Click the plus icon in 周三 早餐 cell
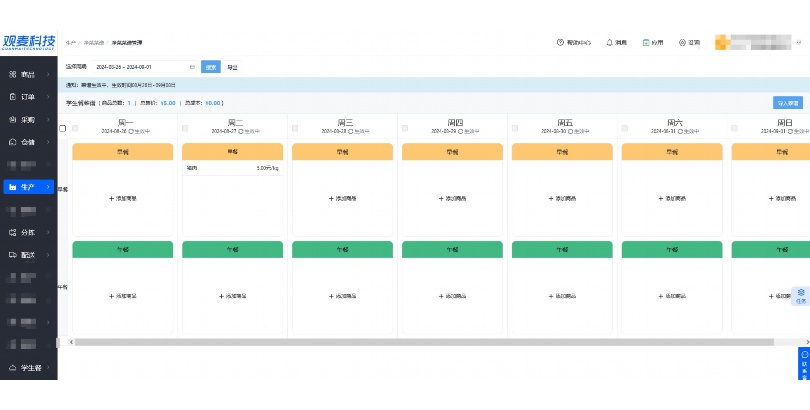 [x=331, y=198]
